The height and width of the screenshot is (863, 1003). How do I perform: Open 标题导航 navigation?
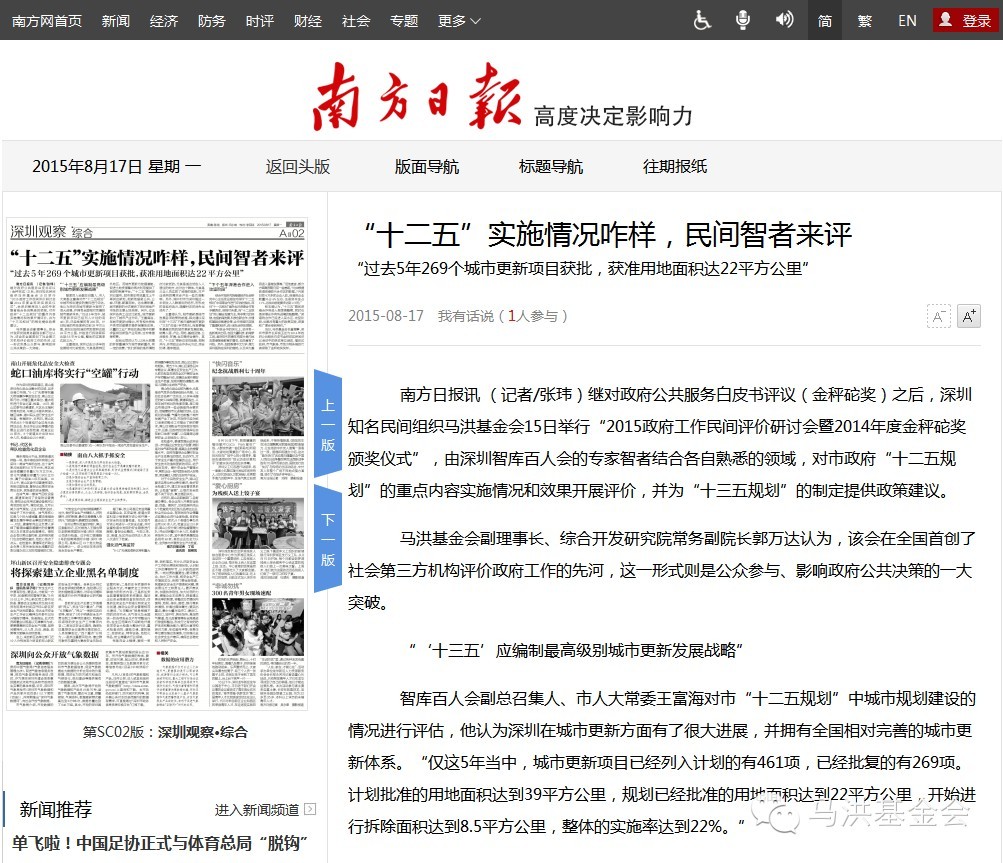[x=551, y=167]
